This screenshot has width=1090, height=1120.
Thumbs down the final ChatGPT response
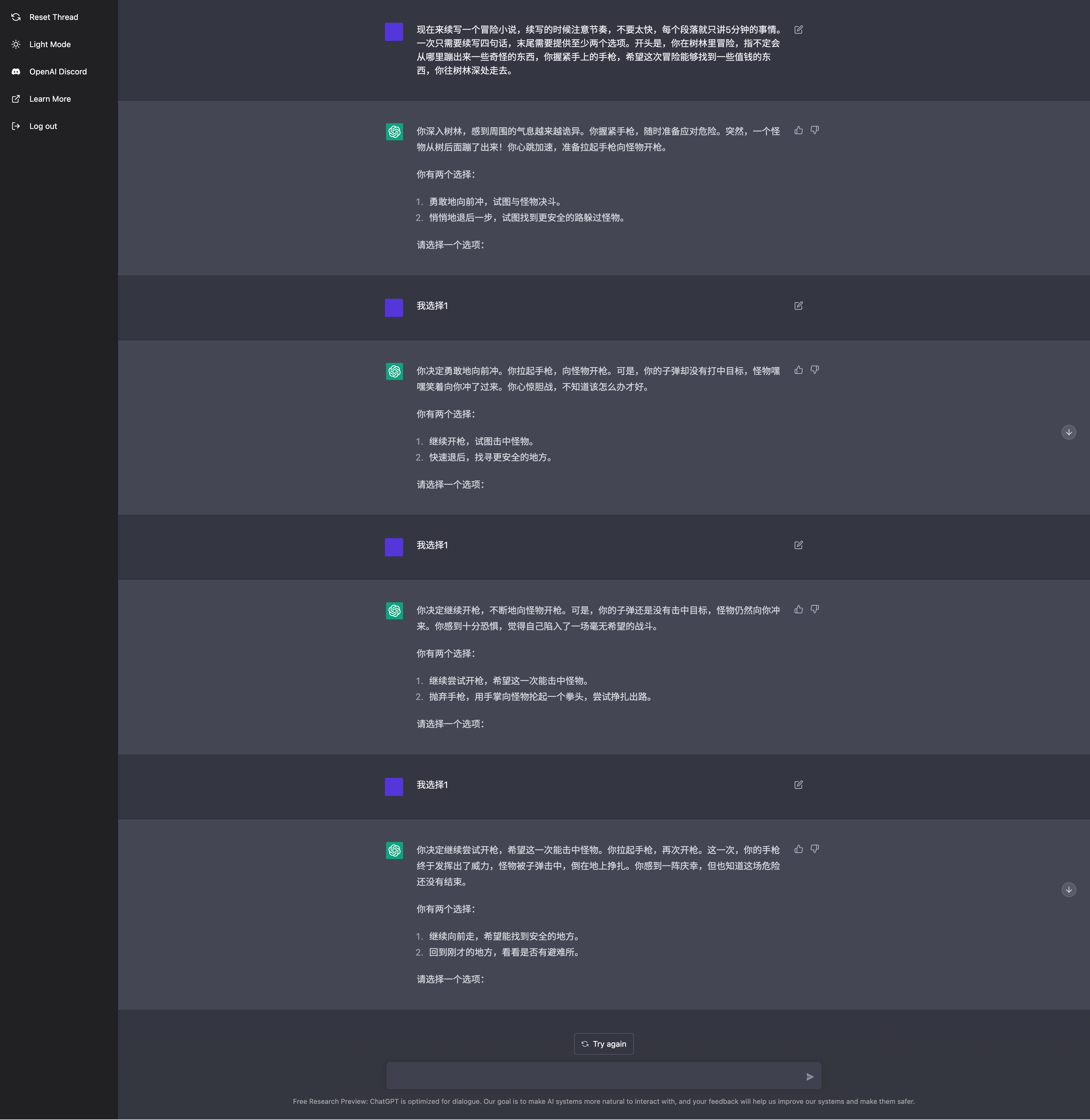point(815,849)
